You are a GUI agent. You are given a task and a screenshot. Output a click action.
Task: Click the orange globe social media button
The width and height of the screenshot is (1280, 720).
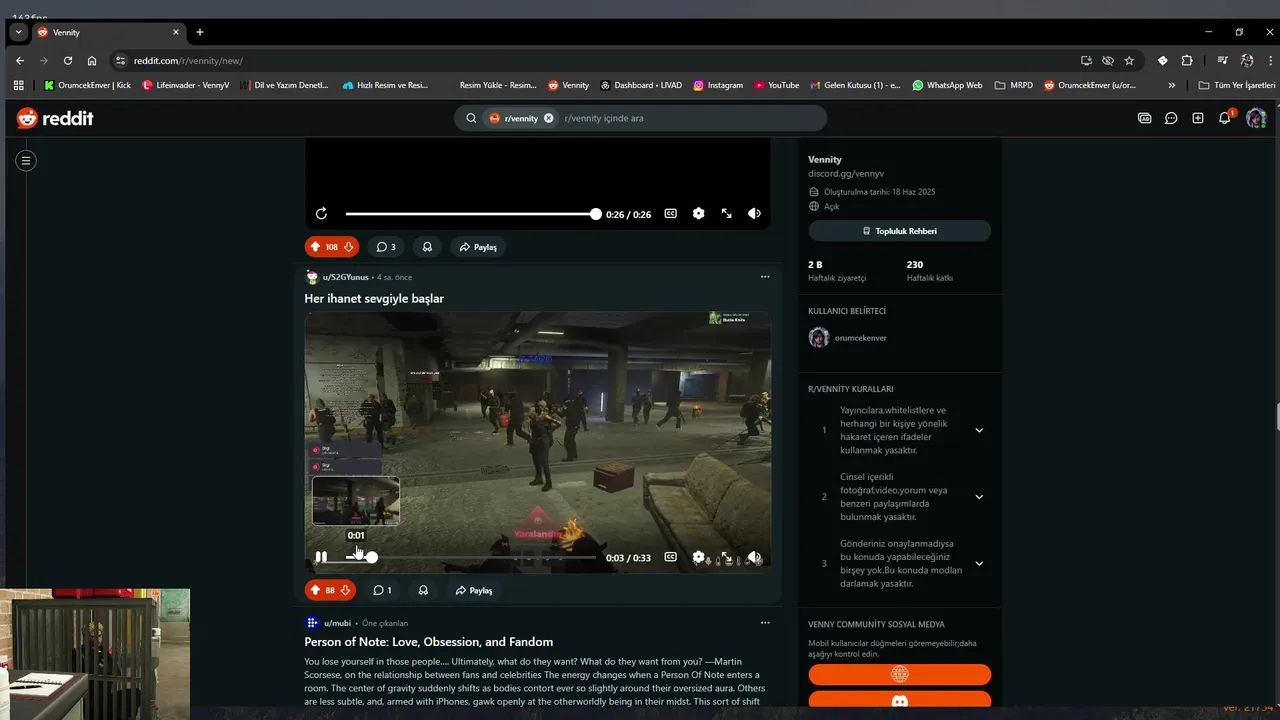(x=899, y=675)
